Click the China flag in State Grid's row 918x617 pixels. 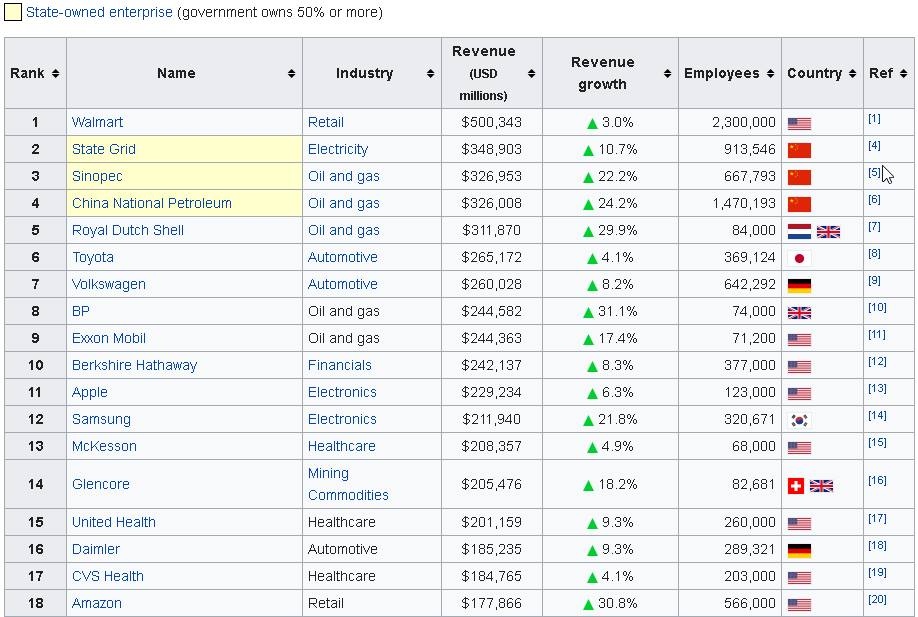tap(799, 150)
